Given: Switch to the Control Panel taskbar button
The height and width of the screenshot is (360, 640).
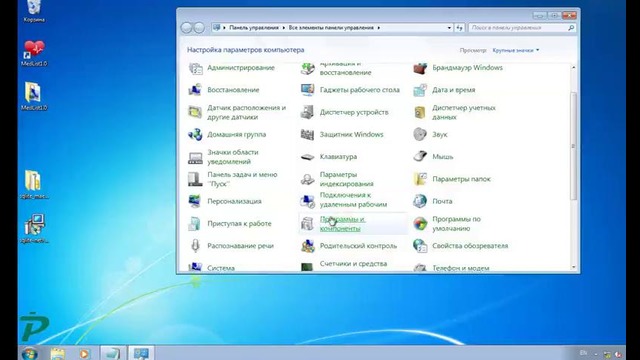Looking at the screenshot, I should pos(141,353).
